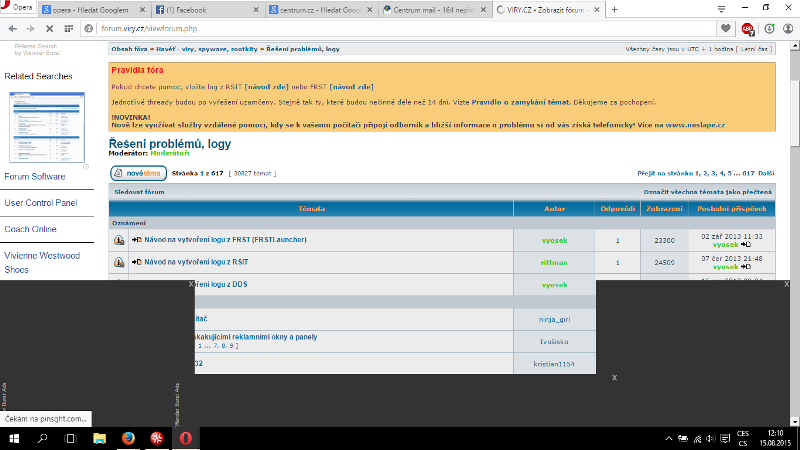The image size is (800, 450).
Task: Click the 'Další' next page link
Action: tap(766, 173)
